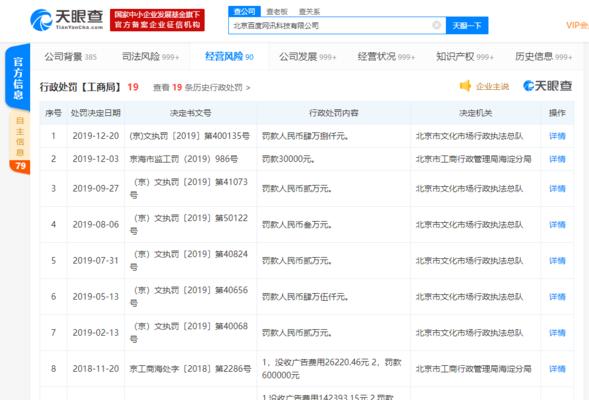This screenshot has height=400, width=589.
Task: Select 北京市工商行政管理局海淀分局 in row 2
Action: click(473, 159)
